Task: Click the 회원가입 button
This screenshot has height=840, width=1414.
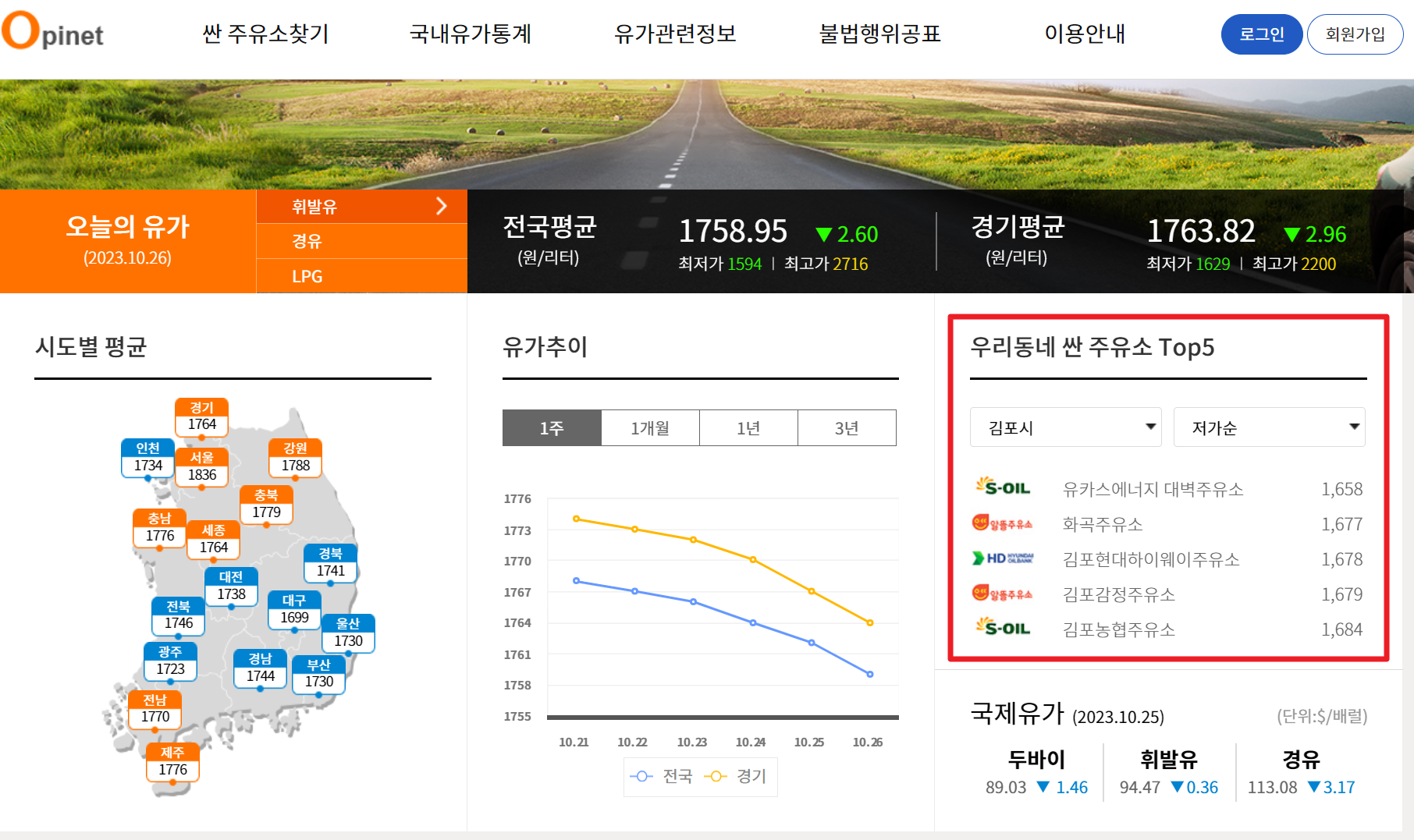Action: (1355, 34)
